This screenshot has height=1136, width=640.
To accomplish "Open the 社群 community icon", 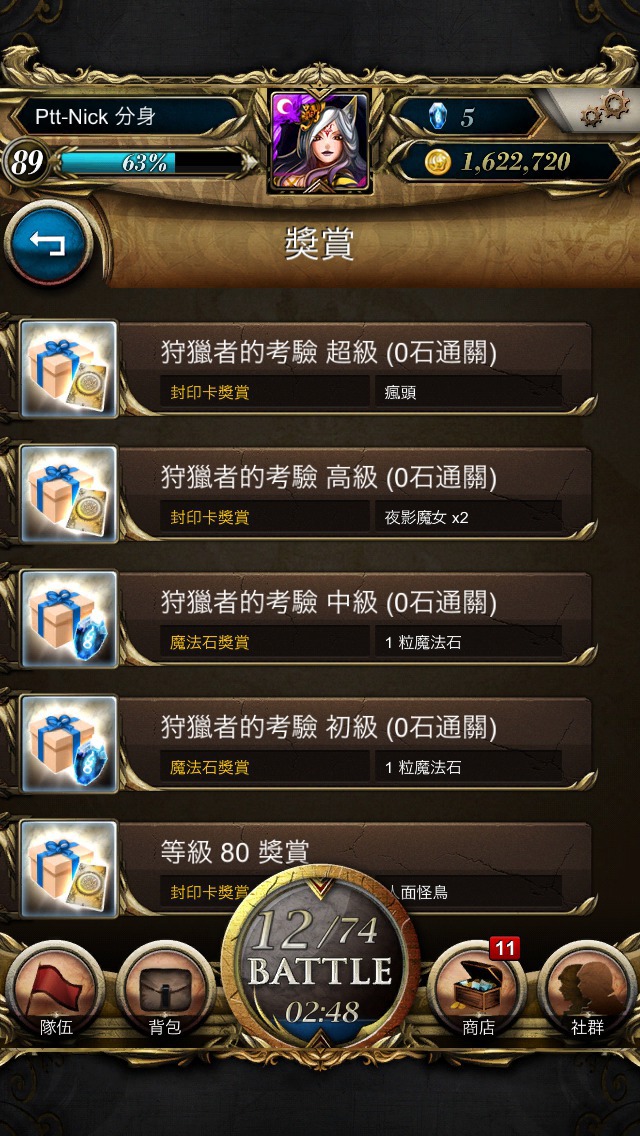I will [587, 989].
